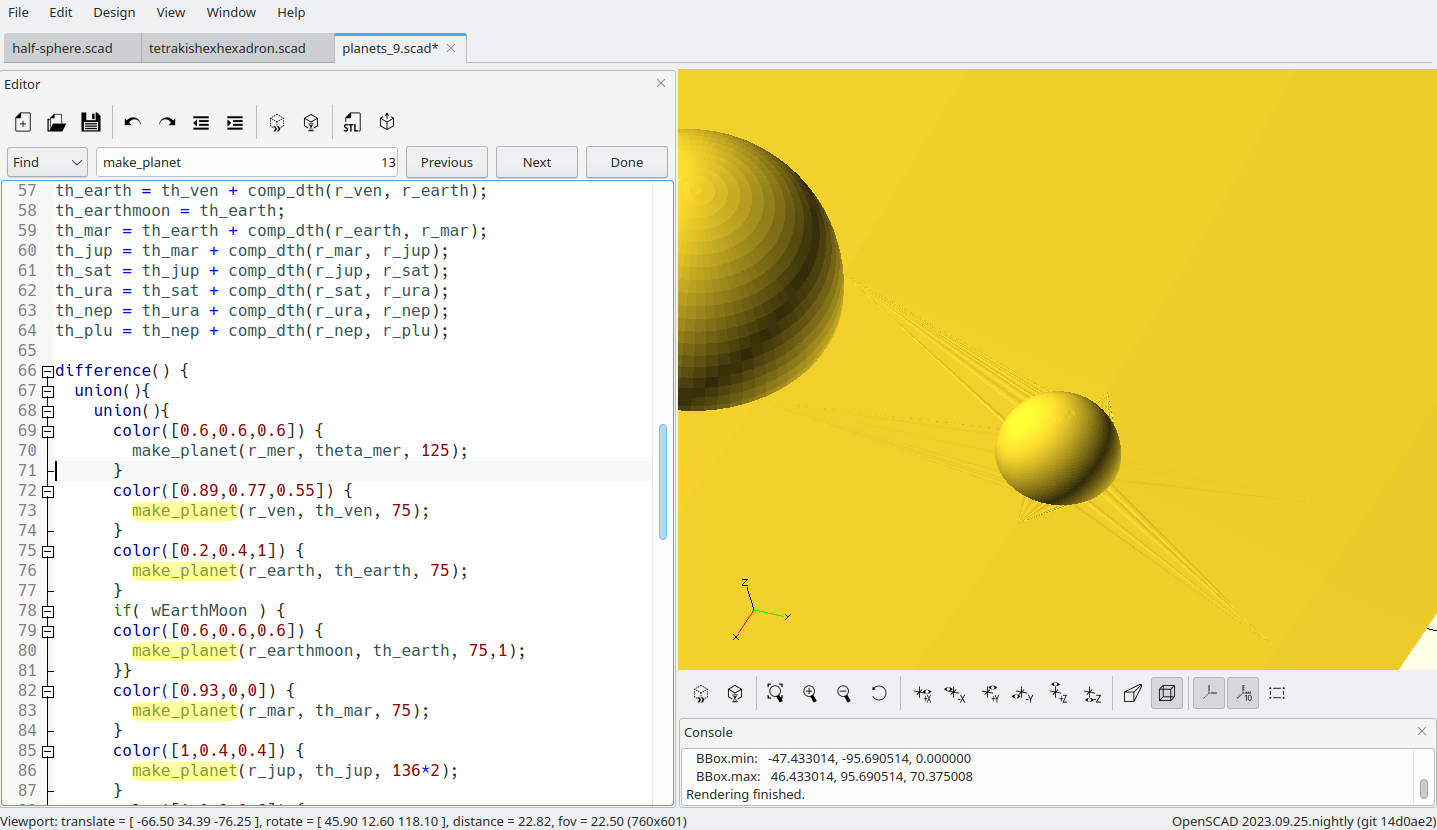Screen dimensions: 1437x830
Task: Open the Design menu
Action: 113,12
